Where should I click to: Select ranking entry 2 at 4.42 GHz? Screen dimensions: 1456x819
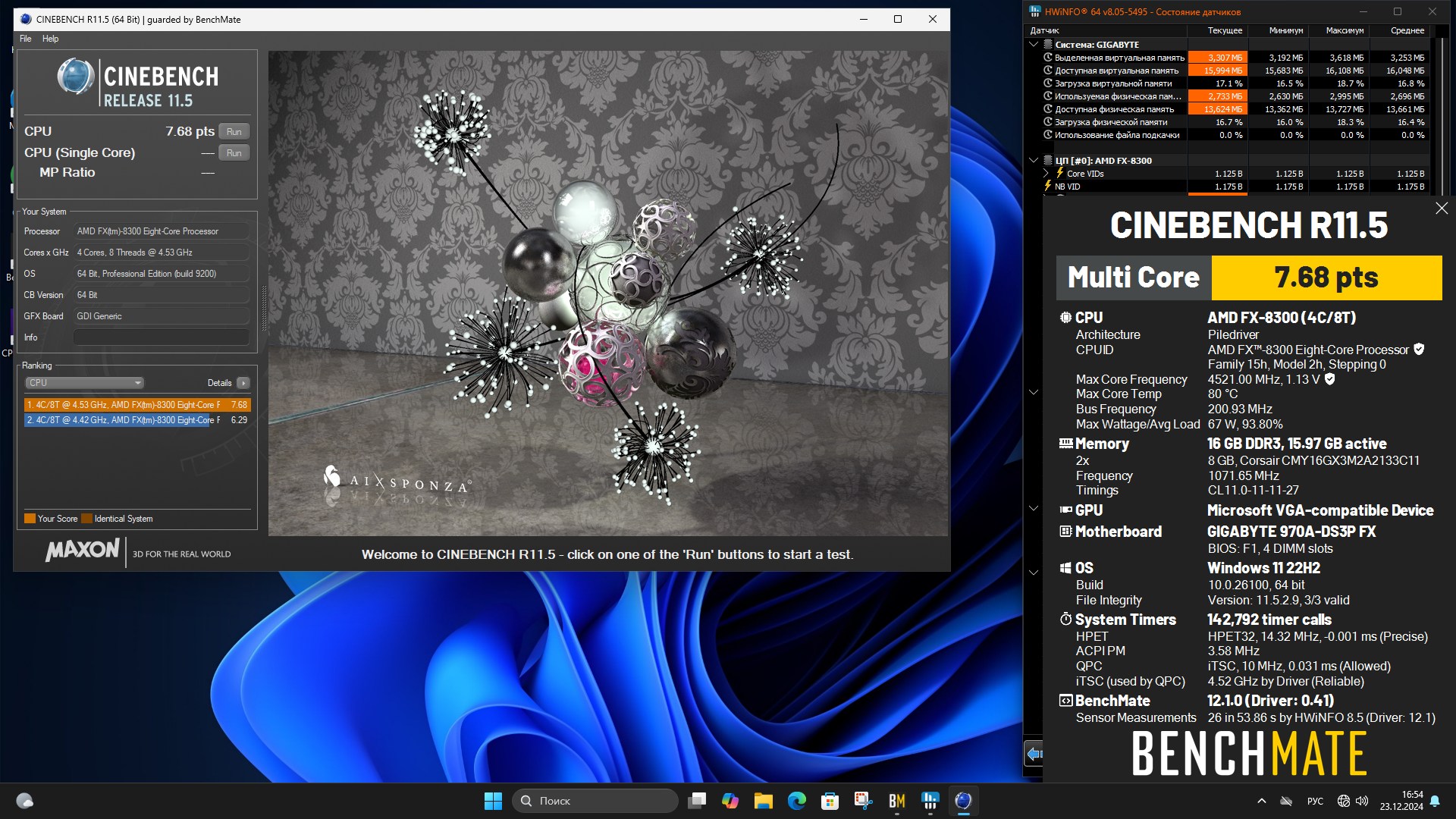(136, 419)
